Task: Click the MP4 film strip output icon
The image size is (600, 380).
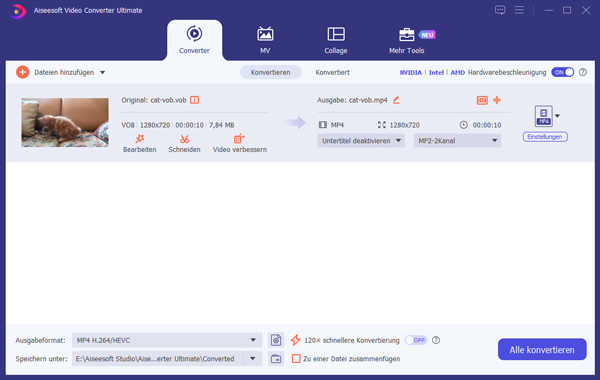Action: coord(323,125)
